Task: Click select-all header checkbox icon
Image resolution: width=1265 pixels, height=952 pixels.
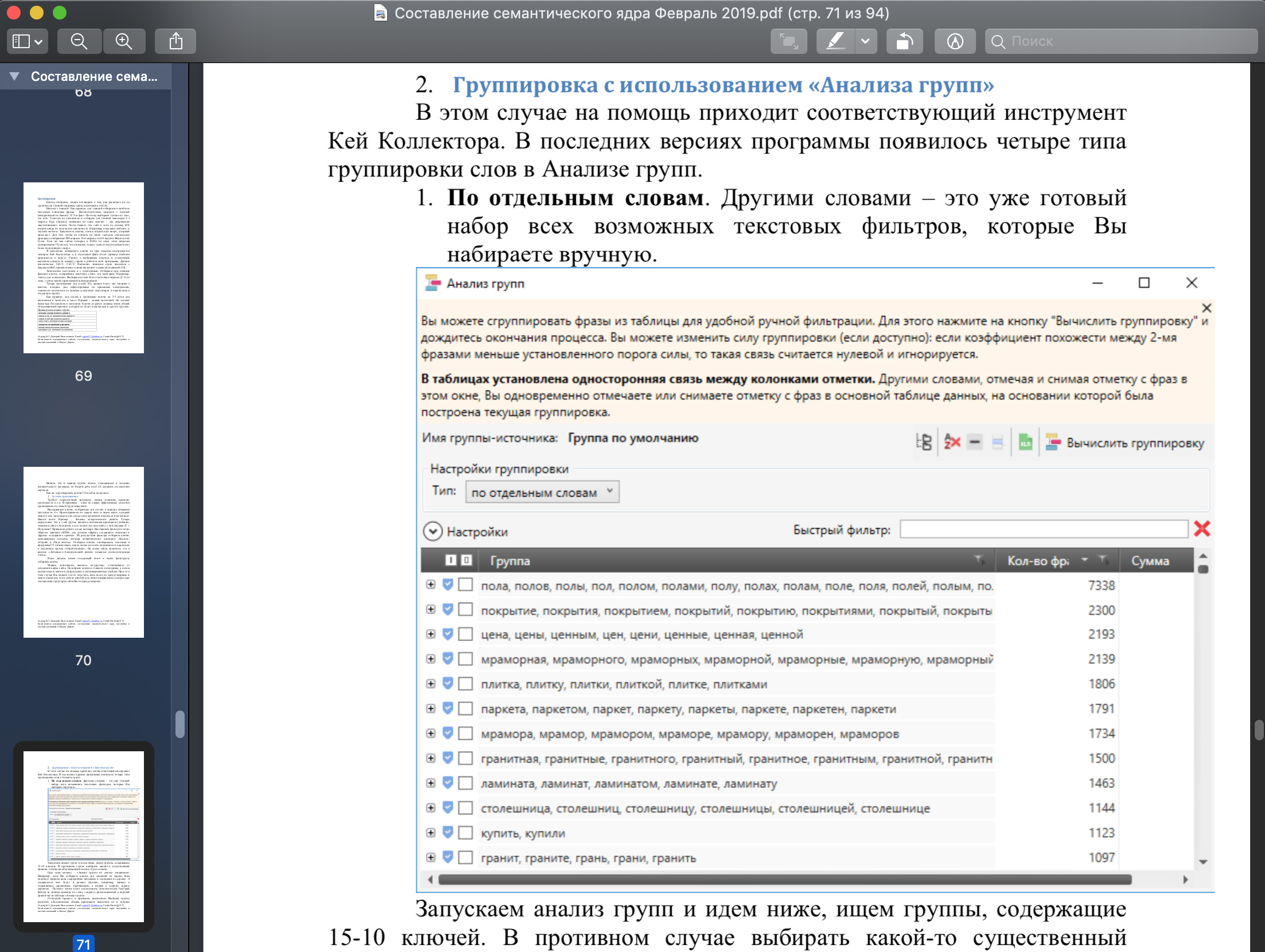Action: (451, 560)
